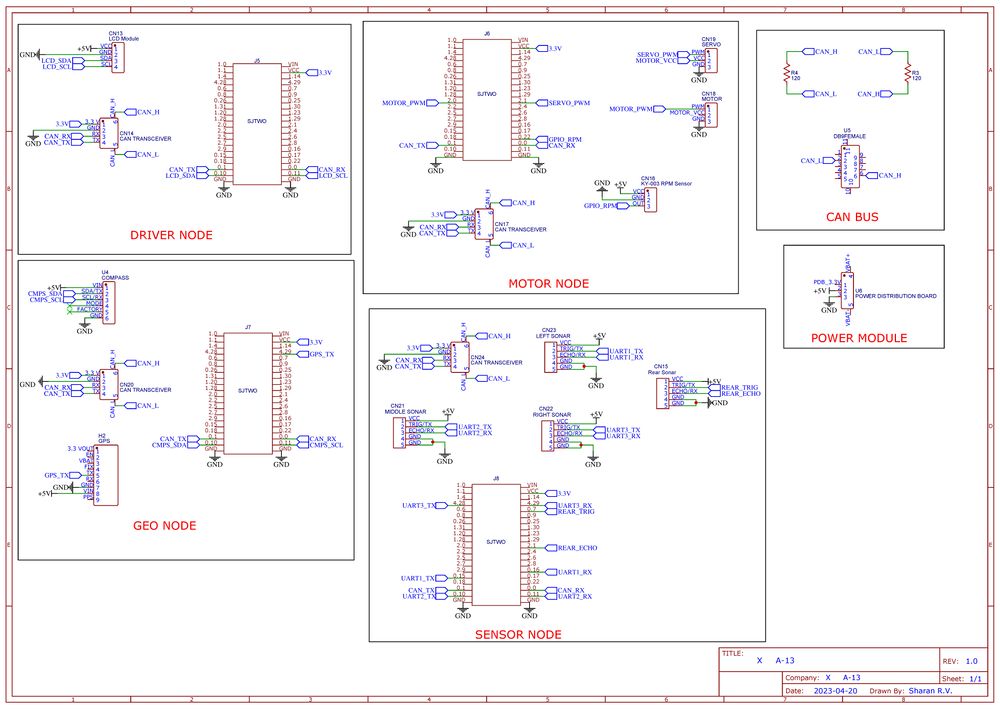The width and height of the screenshot is (1000, 709).
Task: Click the SJTWO label inside J7
Action: tap(247, 391)
